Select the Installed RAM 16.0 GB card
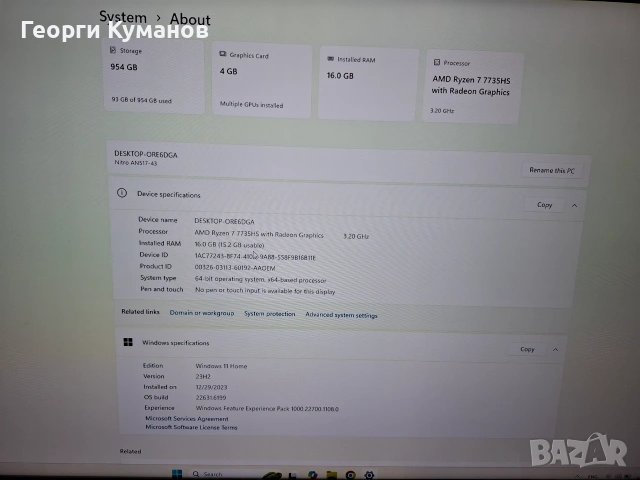This screenshot has height=480, width=640. coord(368,84)
